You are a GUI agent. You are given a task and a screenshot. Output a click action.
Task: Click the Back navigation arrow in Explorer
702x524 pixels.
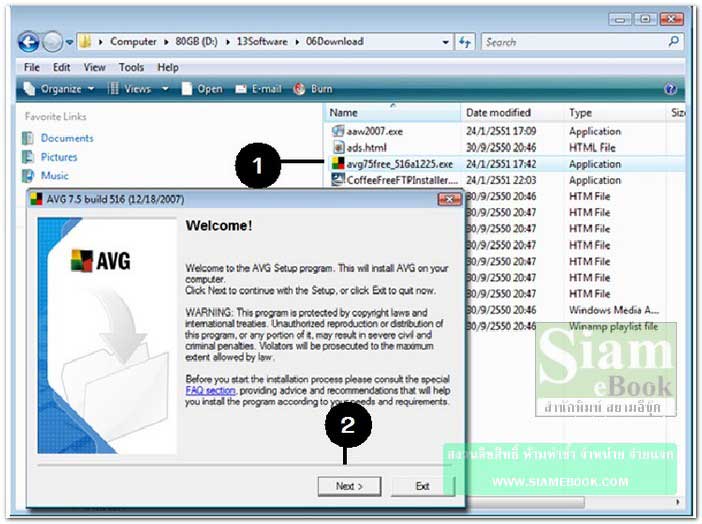tap(29, 42)
